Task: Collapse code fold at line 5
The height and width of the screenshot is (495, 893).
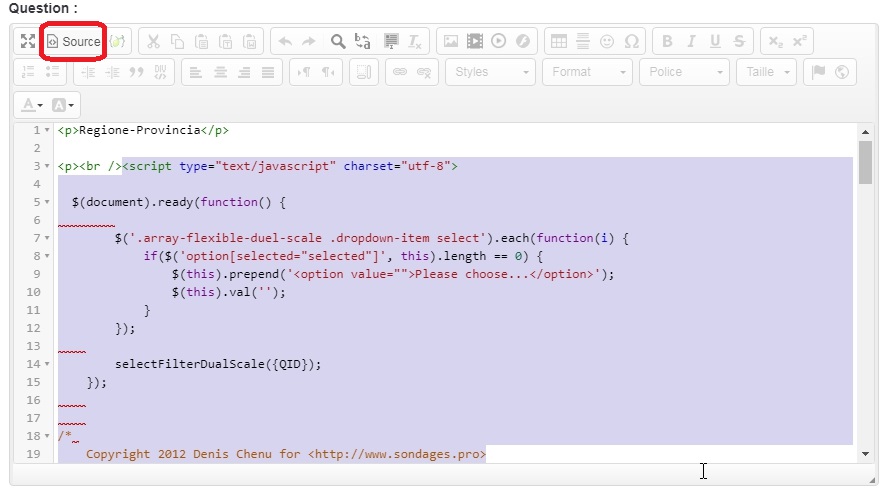Action: (47, 202)
